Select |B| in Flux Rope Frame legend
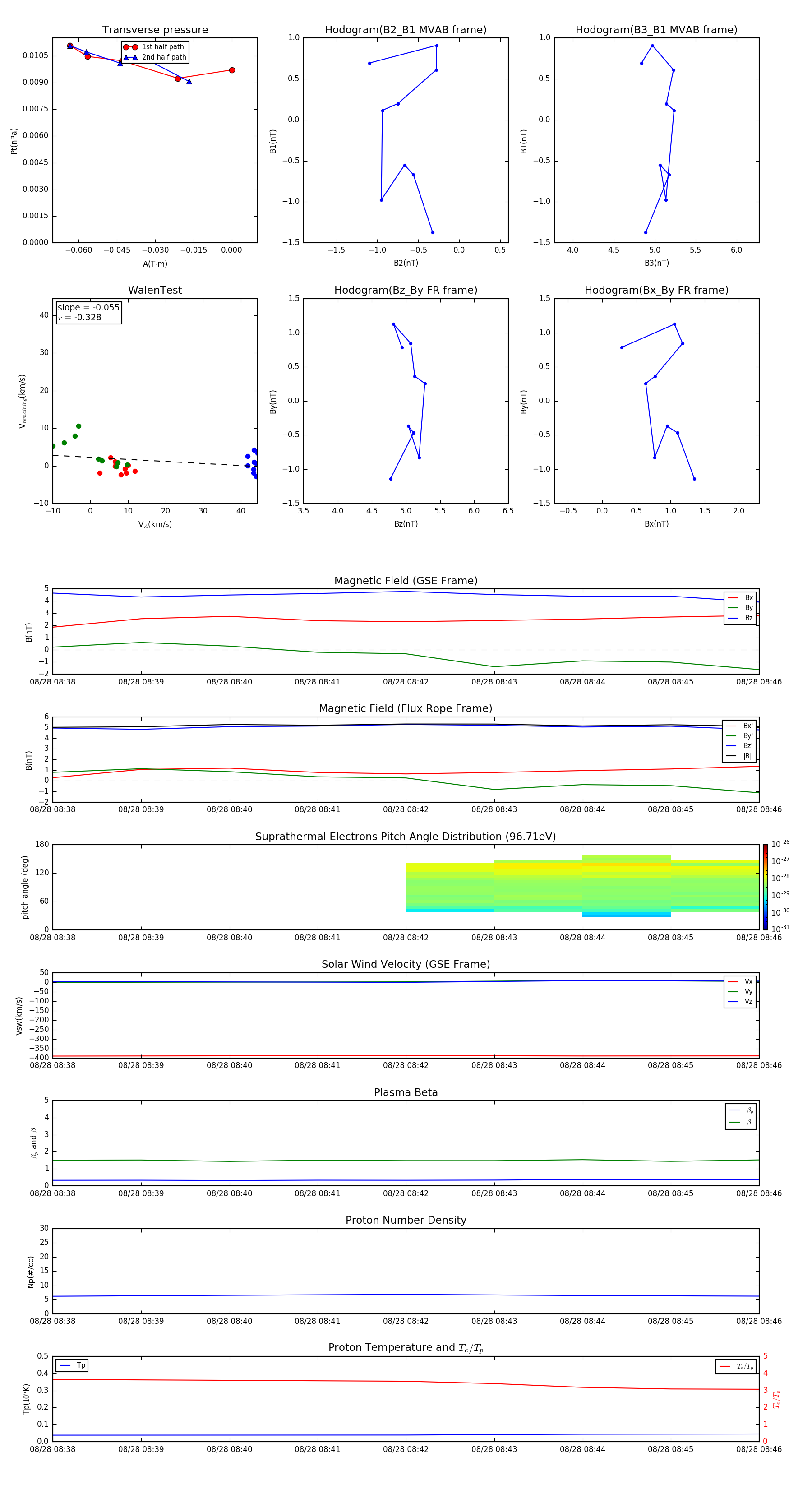This screenshot has width=812, height=1489. click(740, 756)
